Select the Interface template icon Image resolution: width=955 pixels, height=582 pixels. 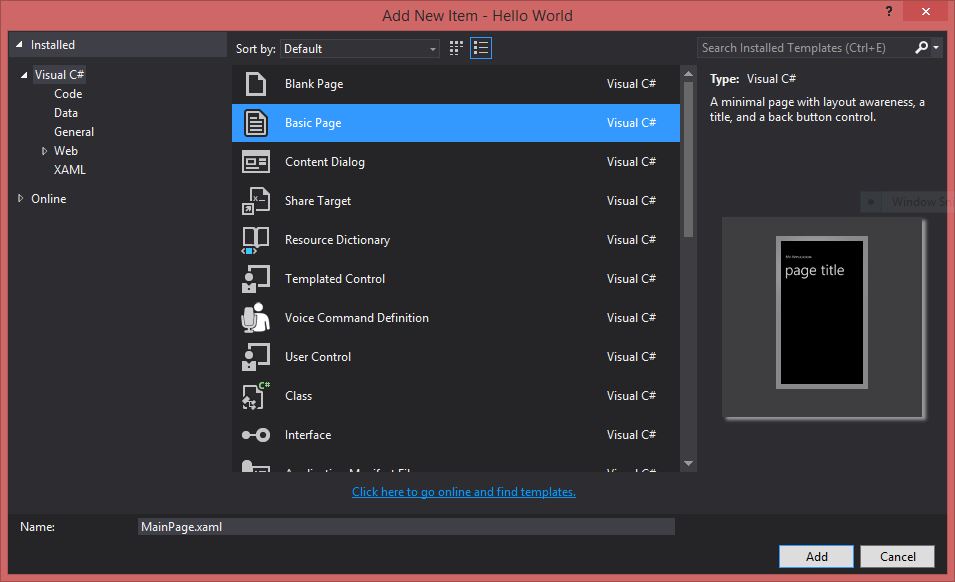(256, 435)
